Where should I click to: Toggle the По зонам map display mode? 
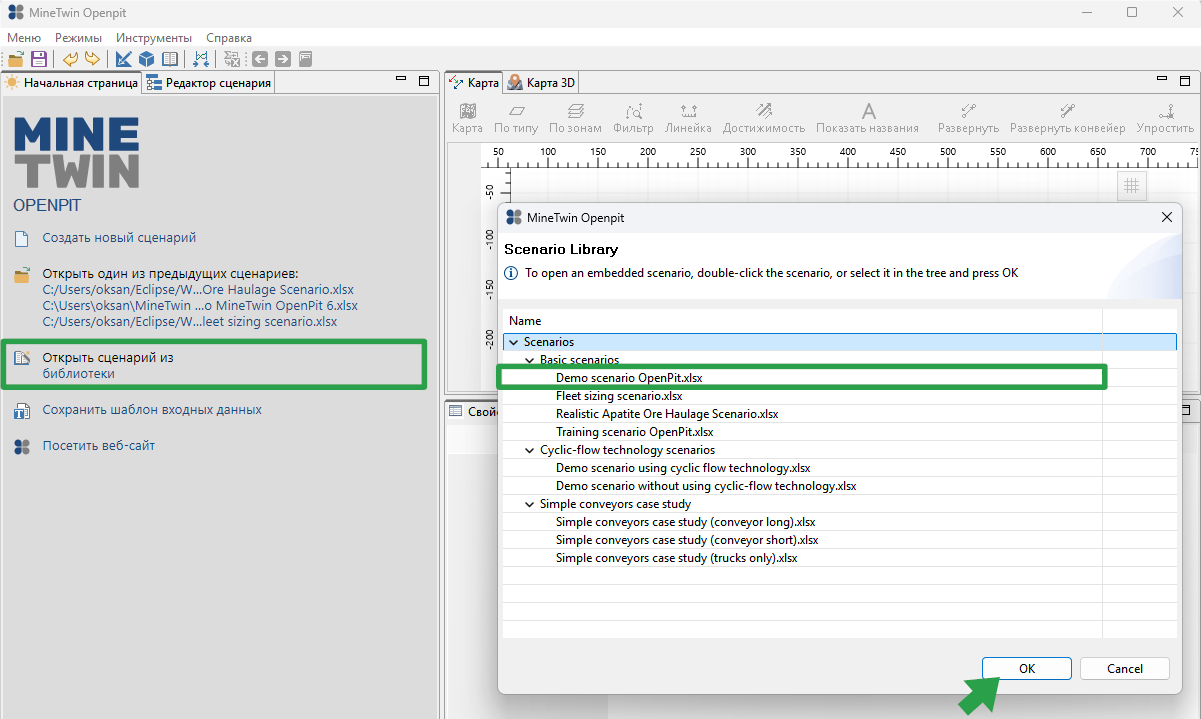[x=575, y=119]
